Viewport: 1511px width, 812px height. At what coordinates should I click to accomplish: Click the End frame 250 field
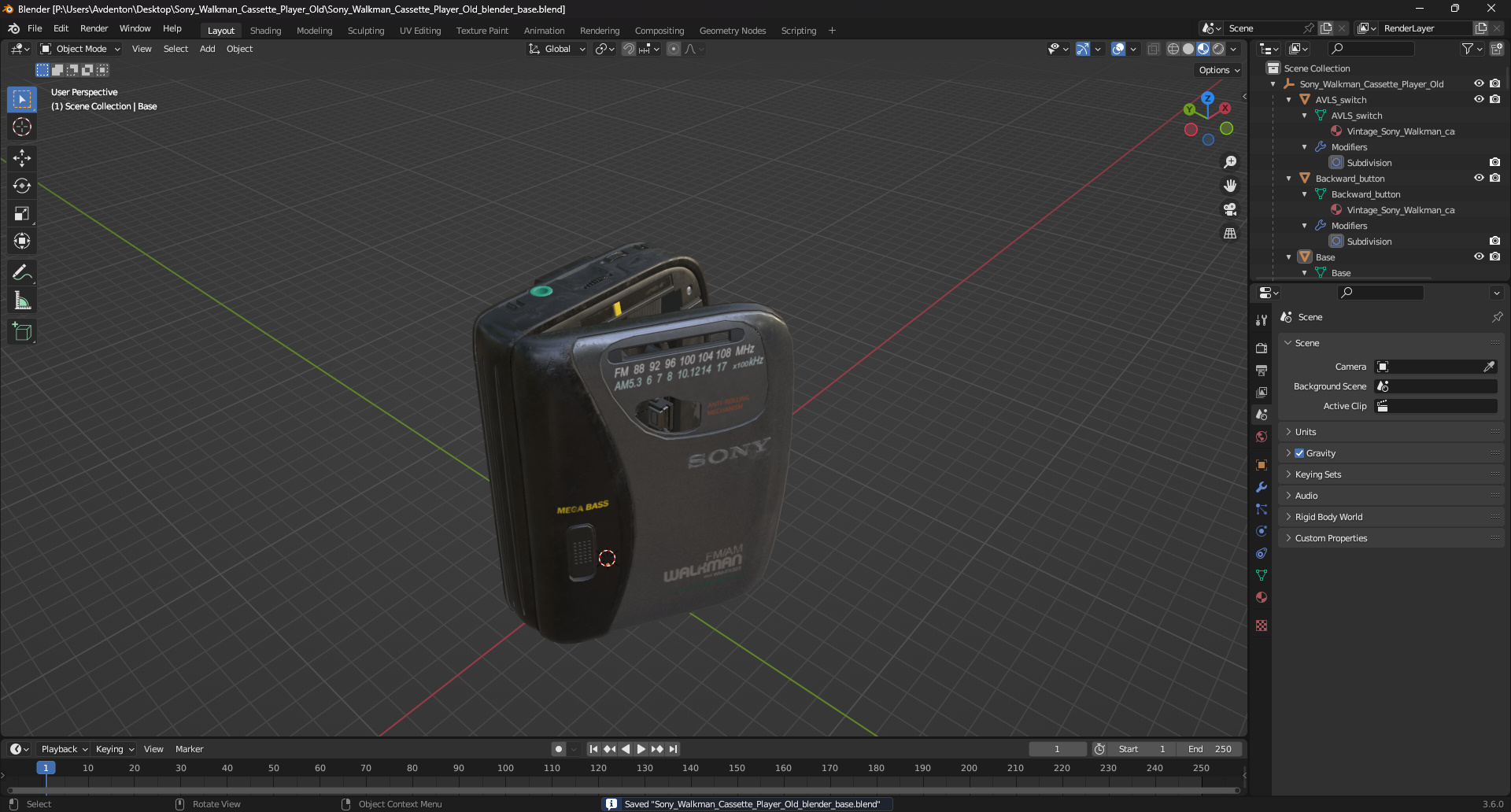point(1210,749)
